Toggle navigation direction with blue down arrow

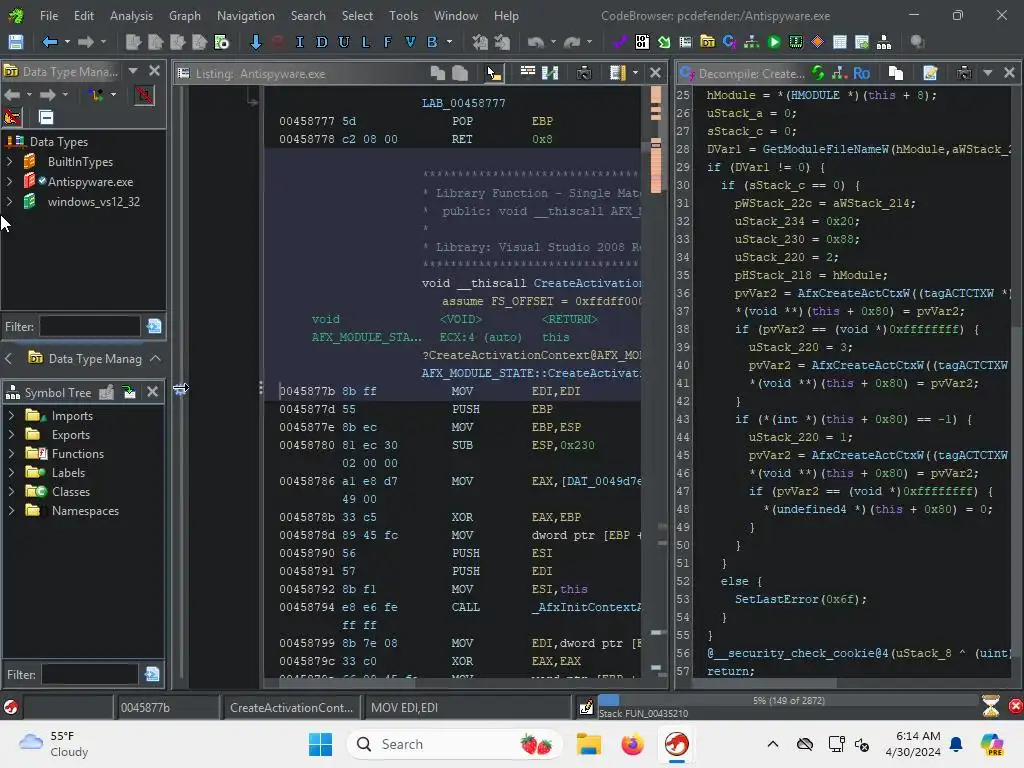point(256,42)
